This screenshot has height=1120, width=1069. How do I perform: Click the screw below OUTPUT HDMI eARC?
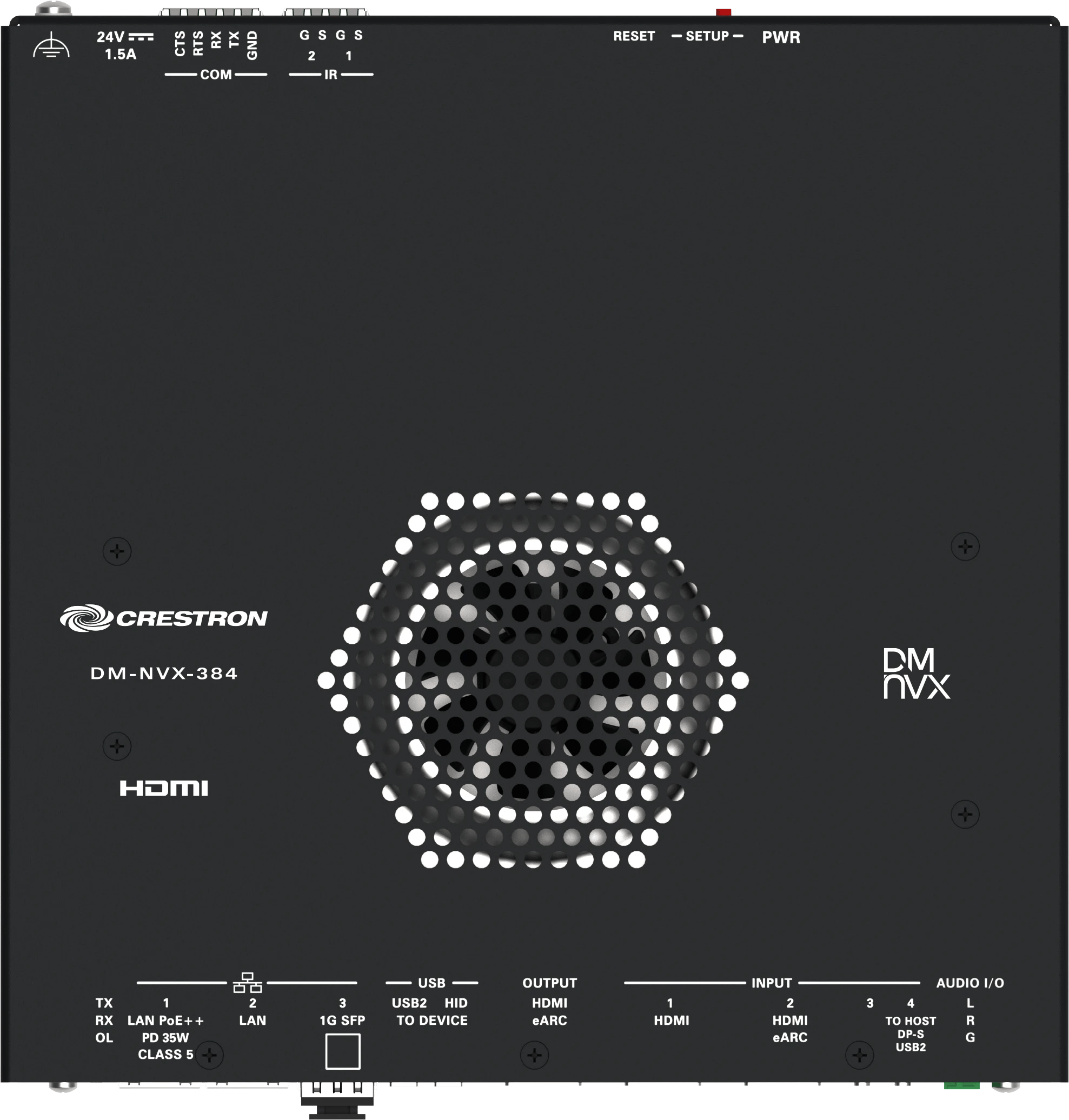pos(534,1055)
